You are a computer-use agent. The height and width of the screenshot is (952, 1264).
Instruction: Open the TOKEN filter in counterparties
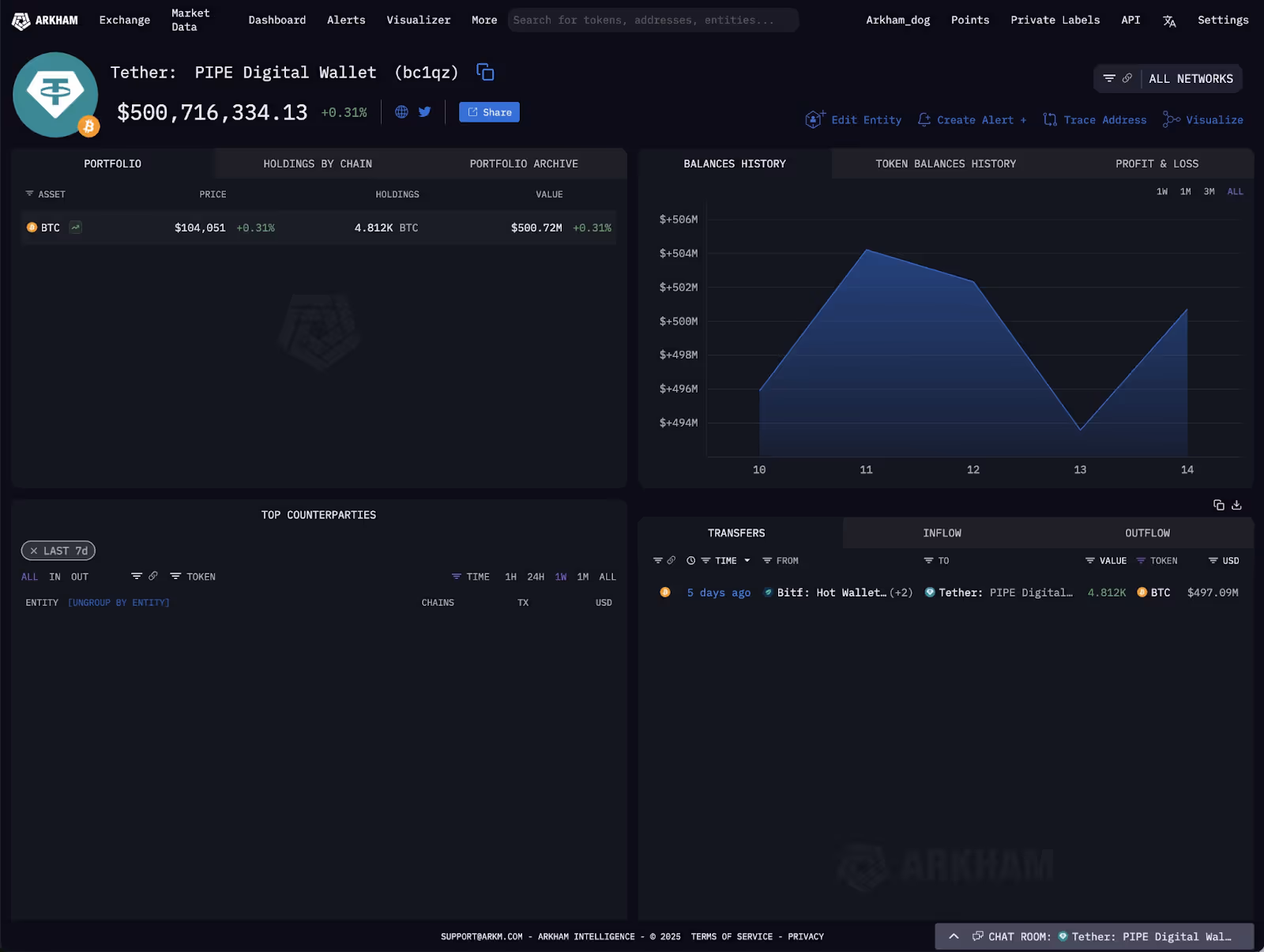[x=193, y=577]
